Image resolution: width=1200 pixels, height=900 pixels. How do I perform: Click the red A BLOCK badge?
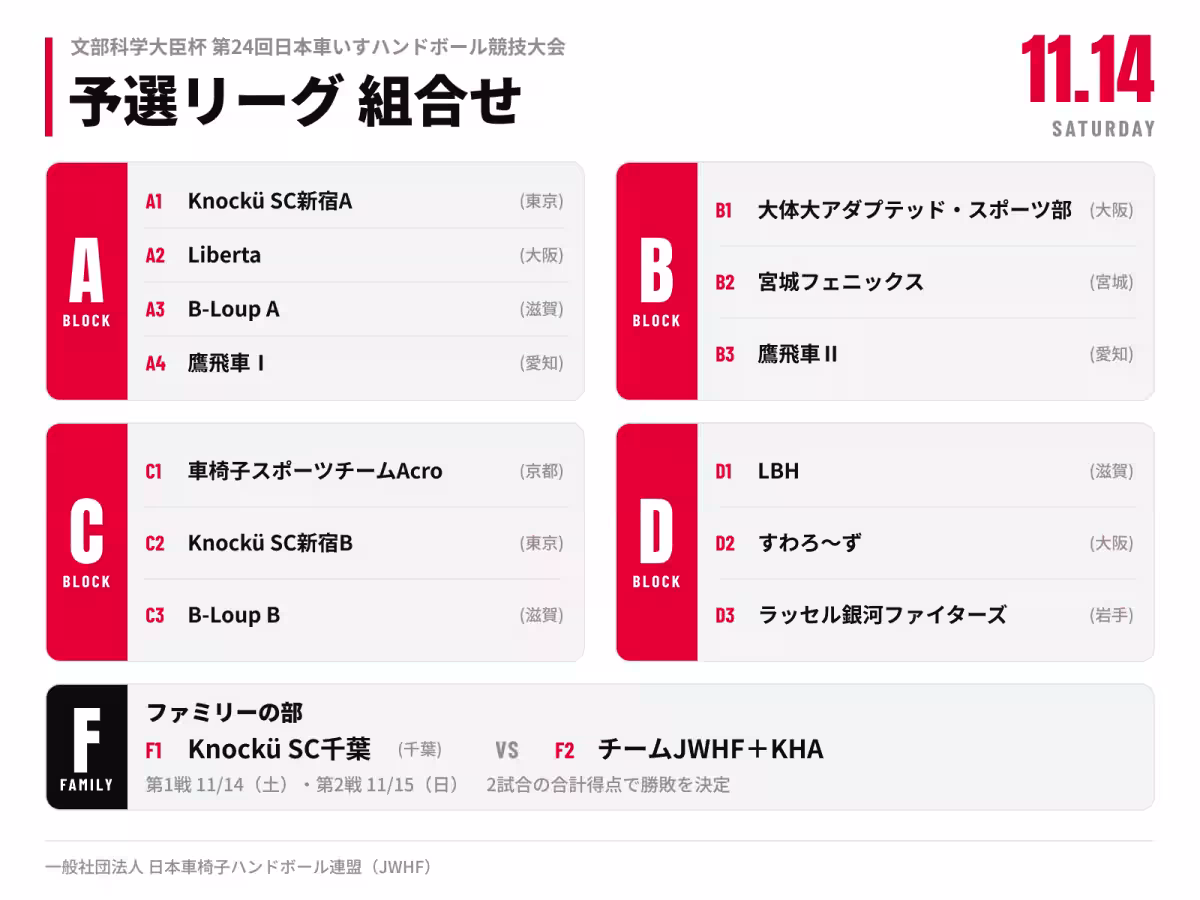point(87,281)
